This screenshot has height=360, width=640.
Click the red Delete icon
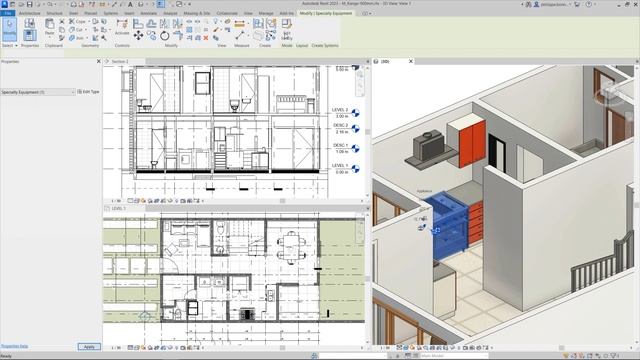206,38
